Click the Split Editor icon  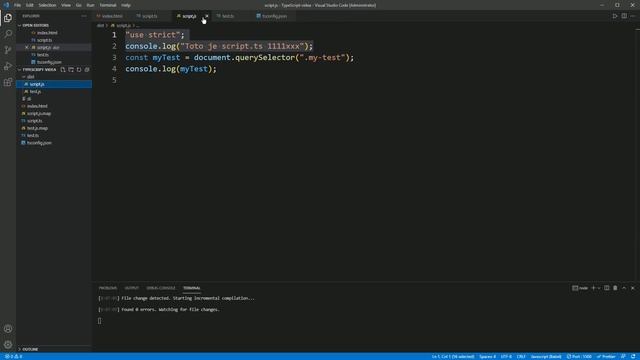click(624, 16)
